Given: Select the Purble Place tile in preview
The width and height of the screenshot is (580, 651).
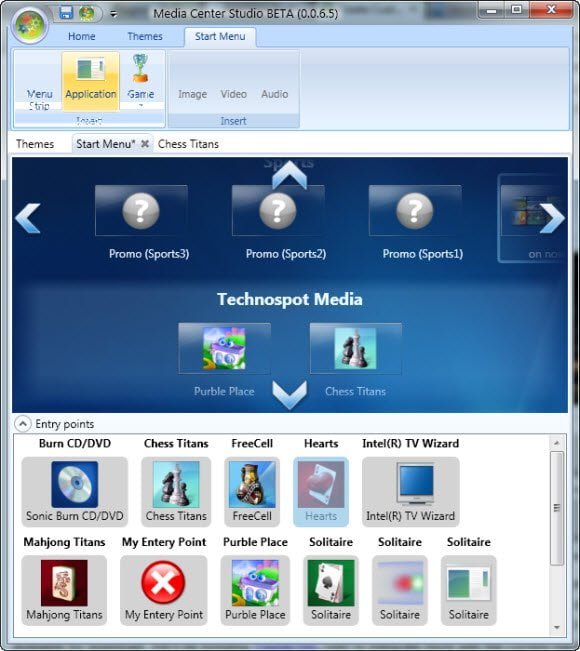Looking at the screenshot, I should [x=225, y=349].
